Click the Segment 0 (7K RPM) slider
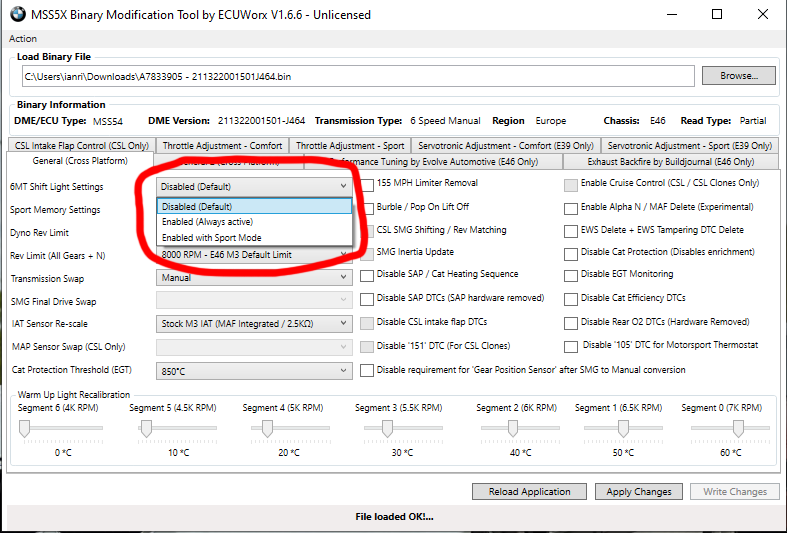Image resolution: width=787 pixels, height=533 pixels. 738,428
